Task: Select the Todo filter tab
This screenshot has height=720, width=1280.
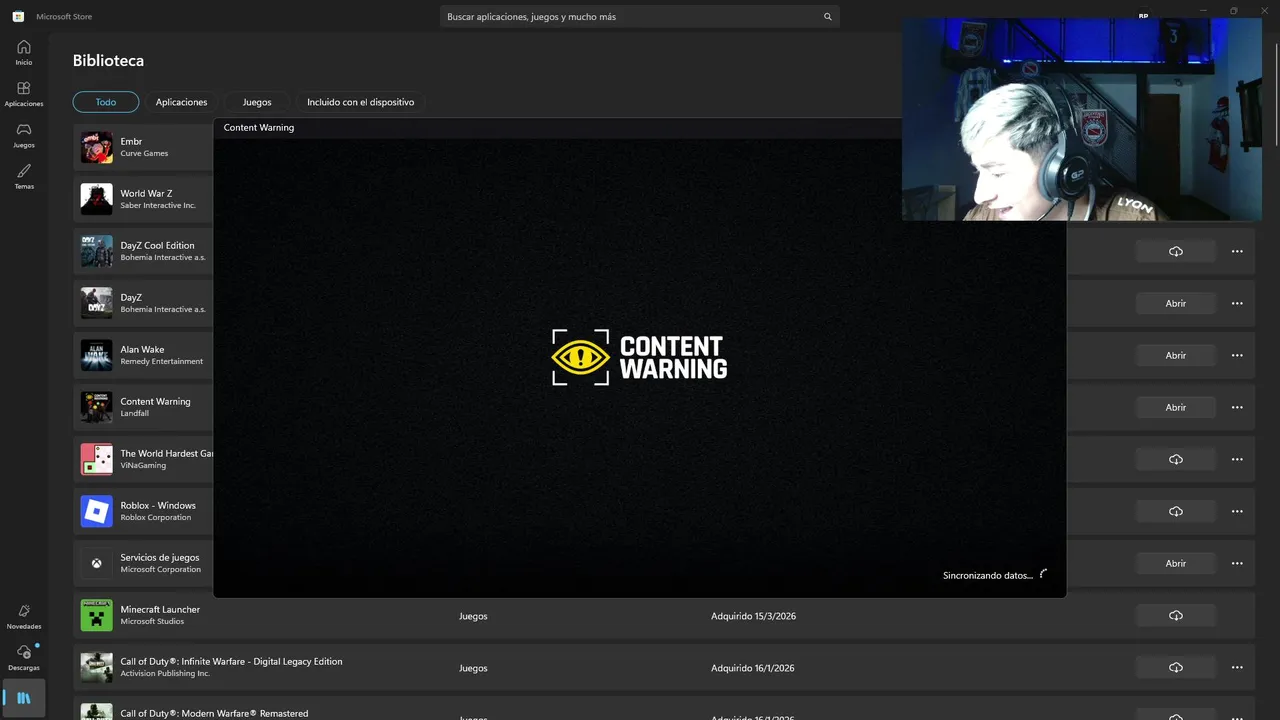Action: (106, 102)
